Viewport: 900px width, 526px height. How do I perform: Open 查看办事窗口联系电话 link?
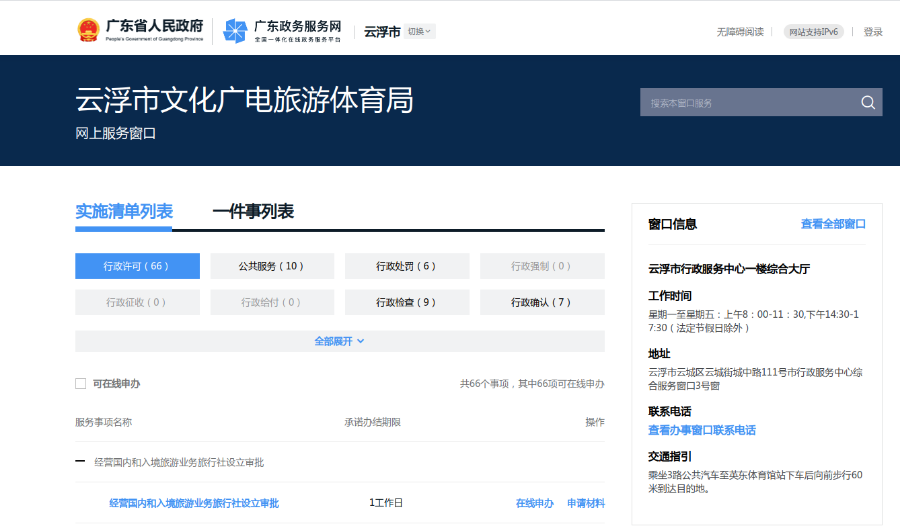(702, 430)
